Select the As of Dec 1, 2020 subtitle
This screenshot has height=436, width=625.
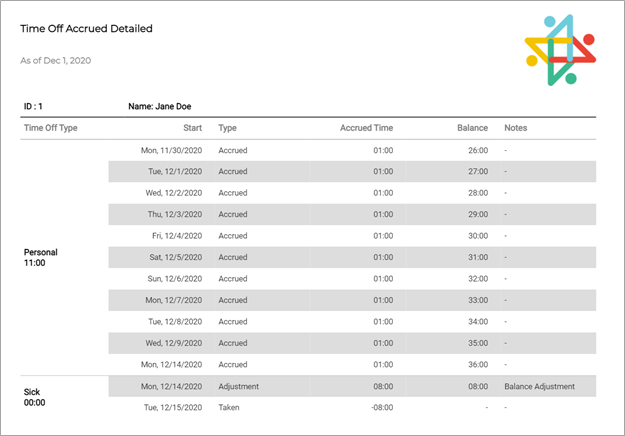click(x=55, y=61)
